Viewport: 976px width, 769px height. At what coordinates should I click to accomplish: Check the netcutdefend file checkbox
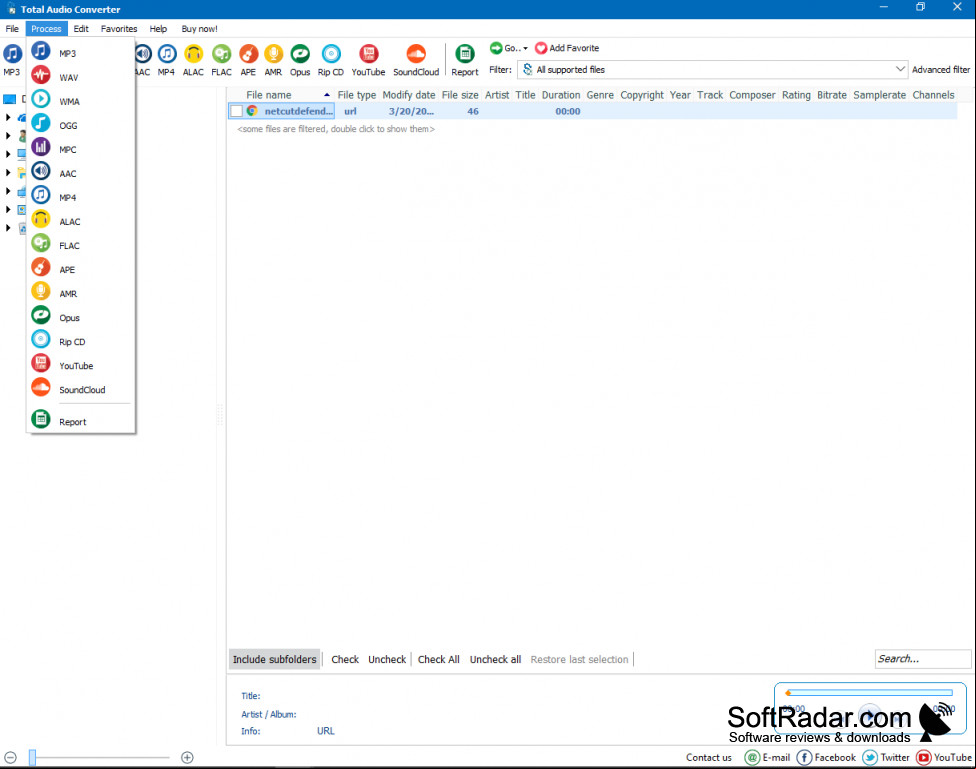pos(237,111)
